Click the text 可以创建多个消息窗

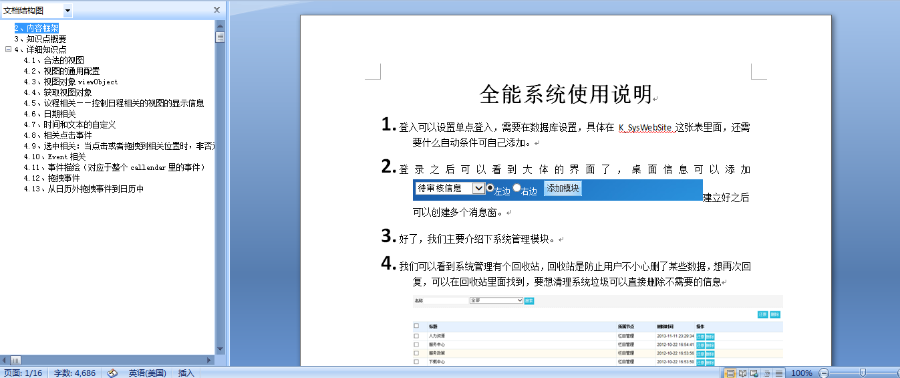click(457, 212)
